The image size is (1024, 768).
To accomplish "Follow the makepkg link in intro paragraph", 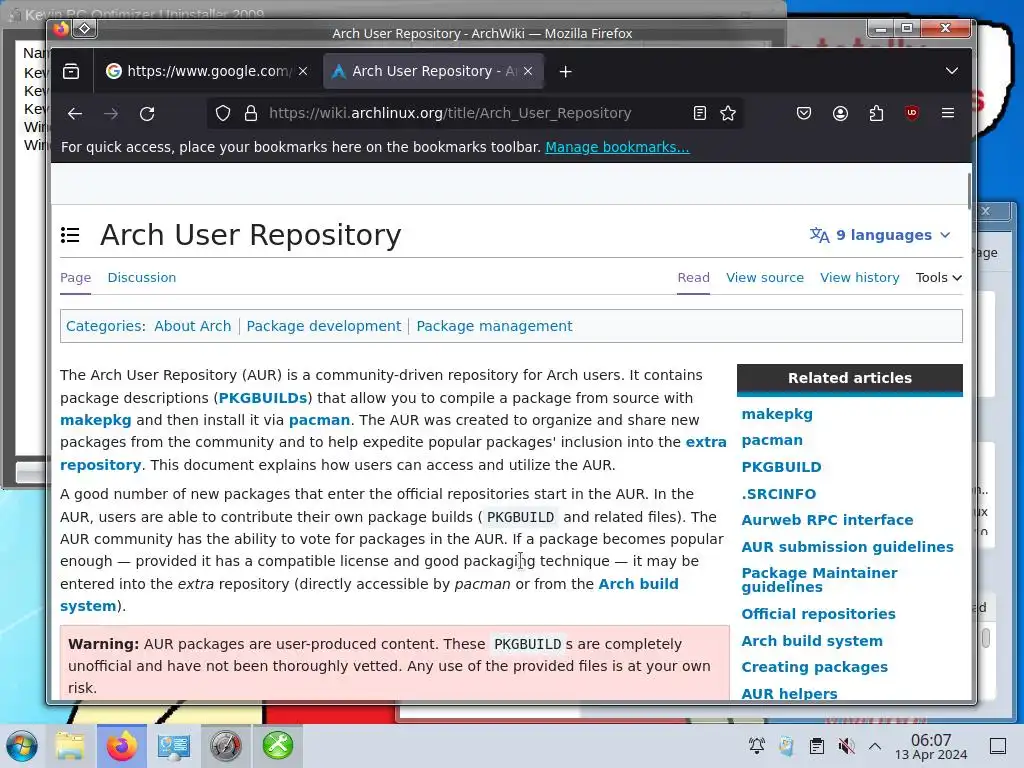I will pyautogui.click(x=95, y=420).
